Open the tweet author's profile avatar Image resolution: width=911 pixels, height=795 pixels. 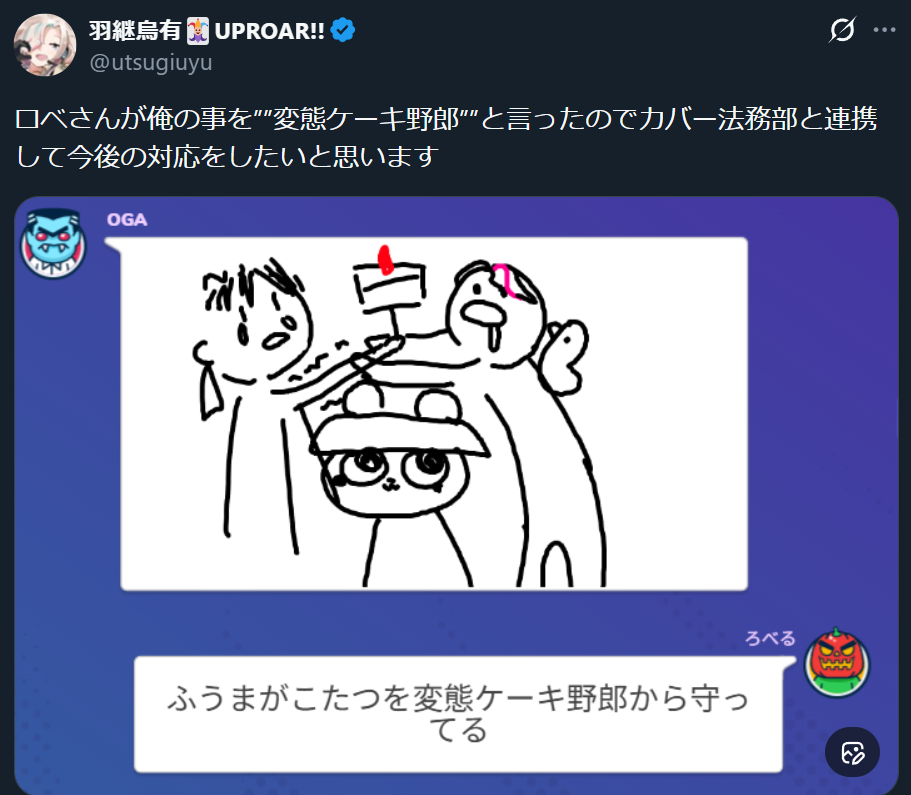click(45, 45)
